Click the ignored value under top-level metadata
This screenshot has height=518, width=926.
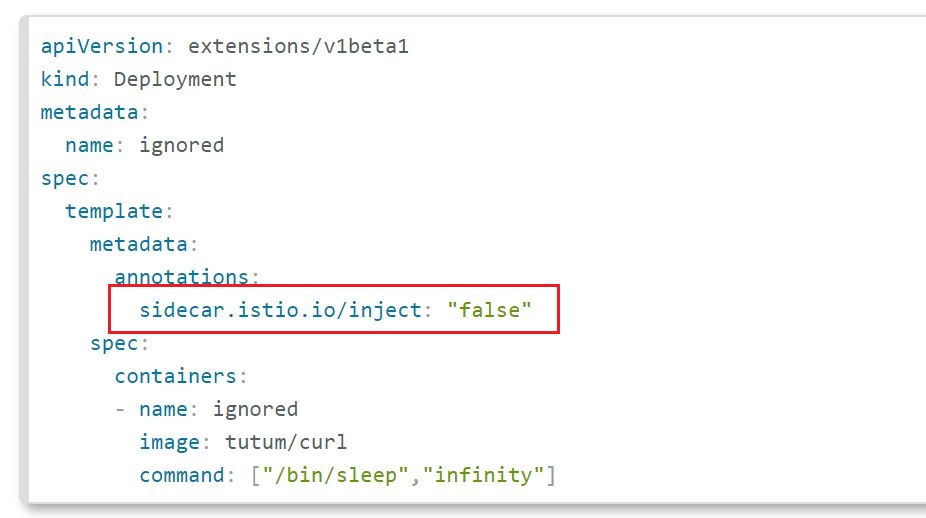(x=181, y=145)
